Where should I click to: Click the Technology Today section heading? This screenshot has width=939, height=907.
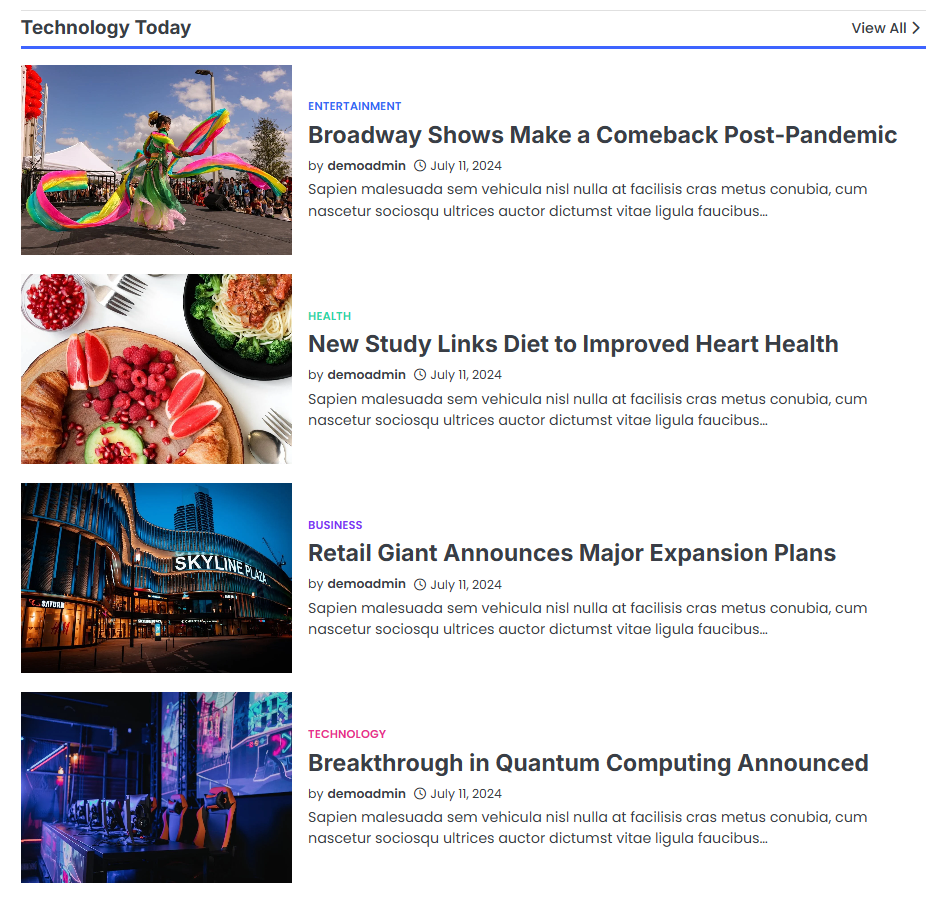pos(106,28)
